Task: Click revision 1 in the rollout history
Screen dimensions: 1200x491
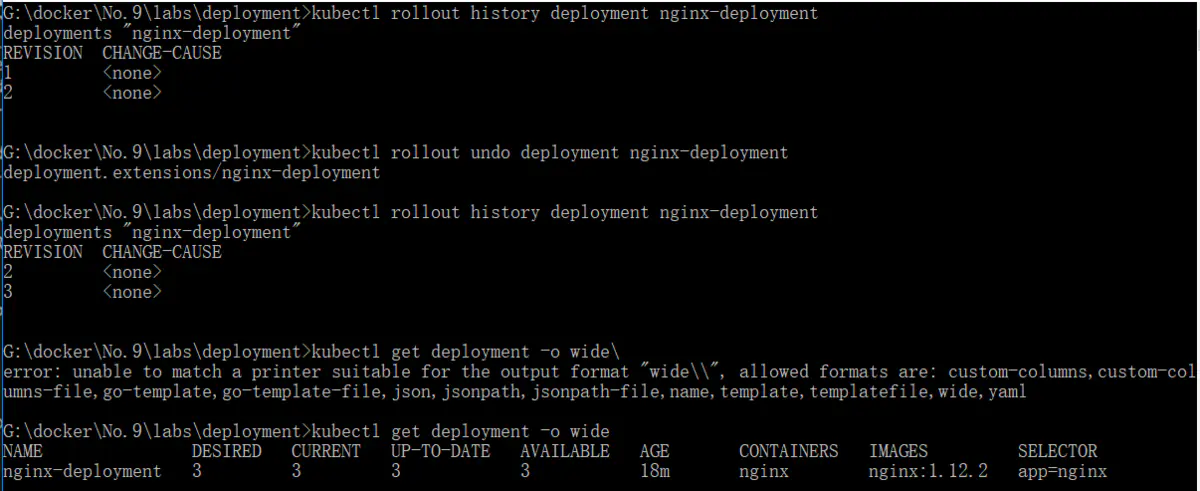Action: 8,73
